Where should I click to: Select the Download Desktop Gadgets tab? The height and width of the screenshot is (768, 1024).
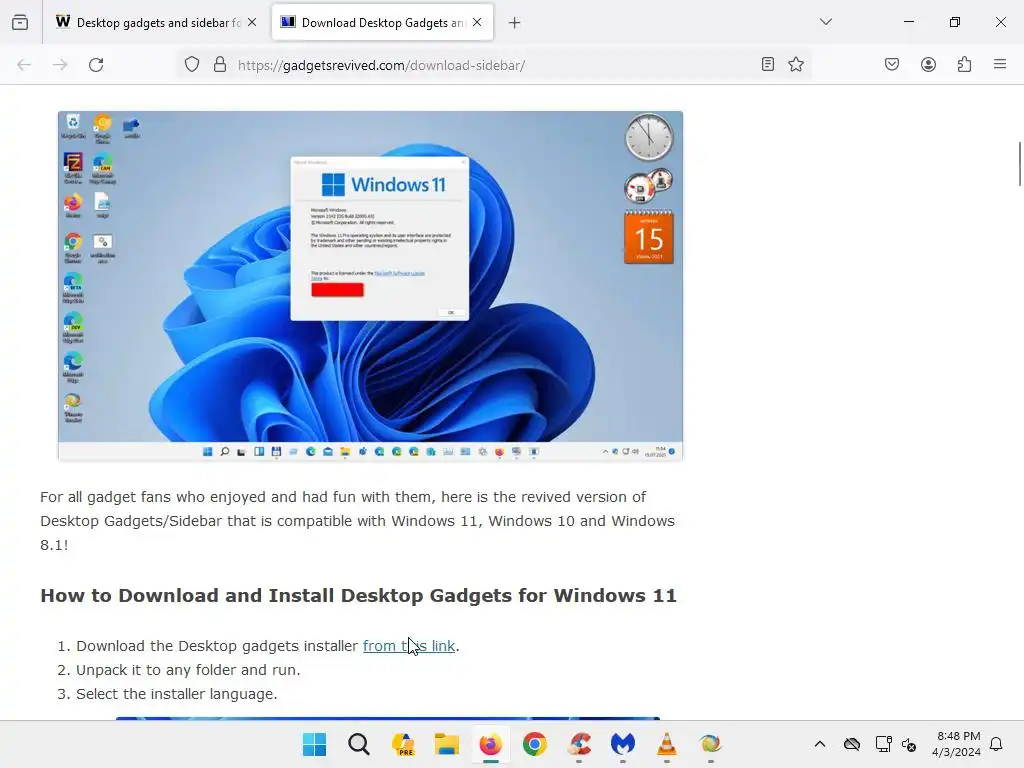[x=381, y=22]
